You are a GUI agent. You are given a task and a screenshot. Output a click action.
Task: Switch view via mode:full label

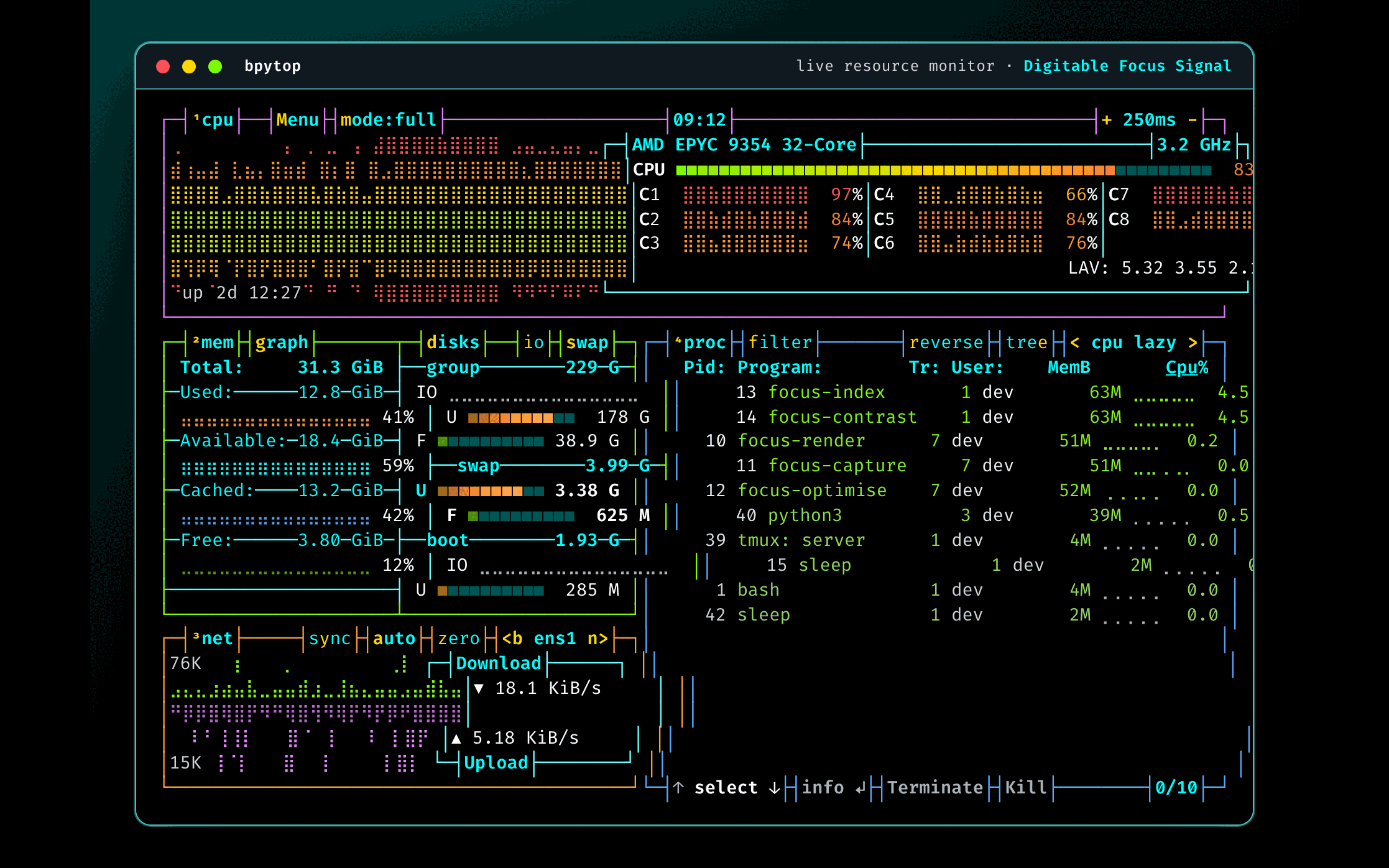click(x=389, y=119)
